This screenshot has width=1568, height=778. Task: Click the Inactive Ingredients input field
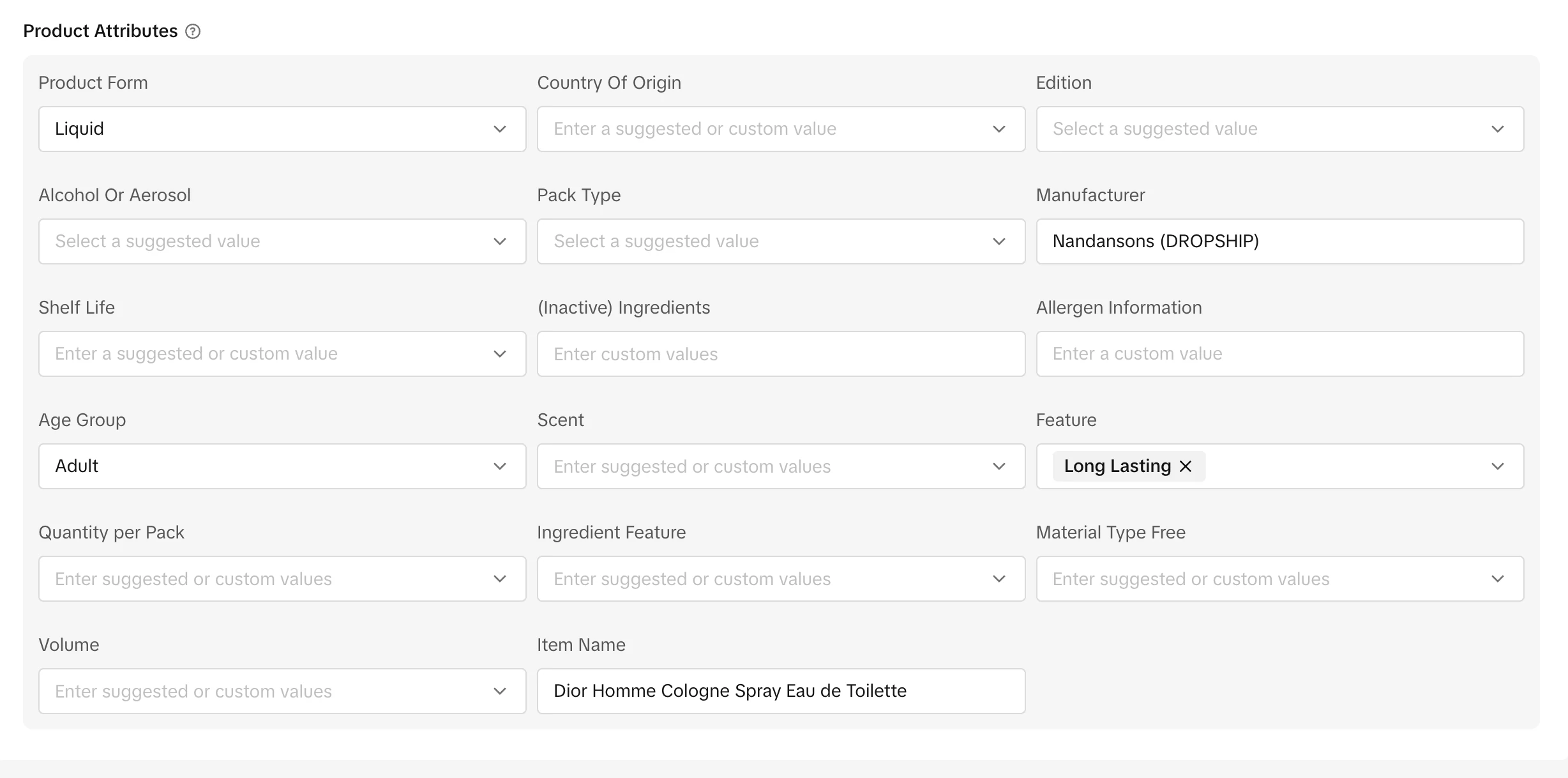click(x=780, y=354)
